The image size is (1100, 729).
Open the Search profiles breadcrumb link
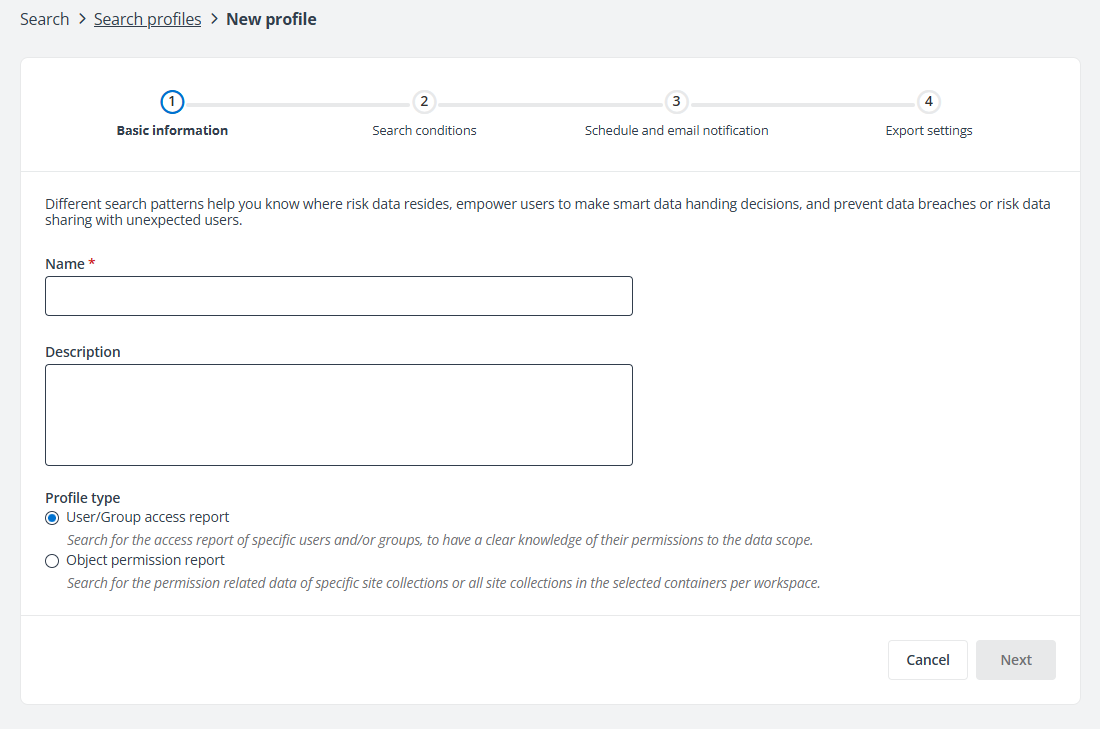[147, 18]
